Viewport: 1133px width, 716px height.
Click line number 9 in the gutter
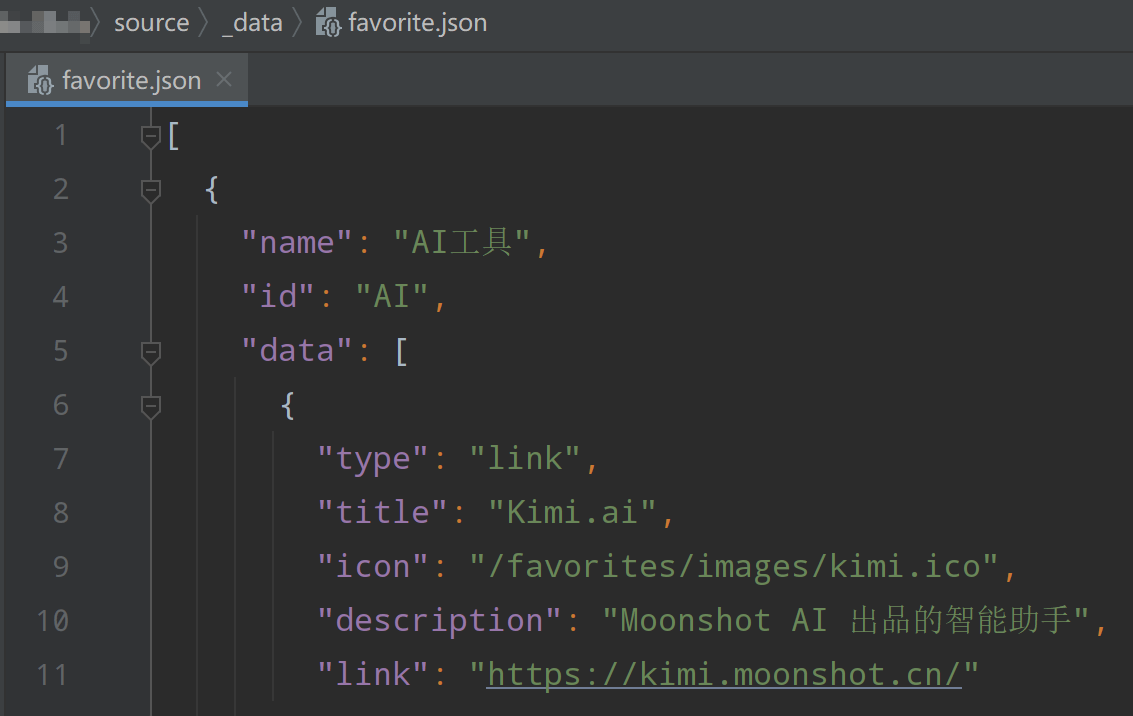[60, 567]
